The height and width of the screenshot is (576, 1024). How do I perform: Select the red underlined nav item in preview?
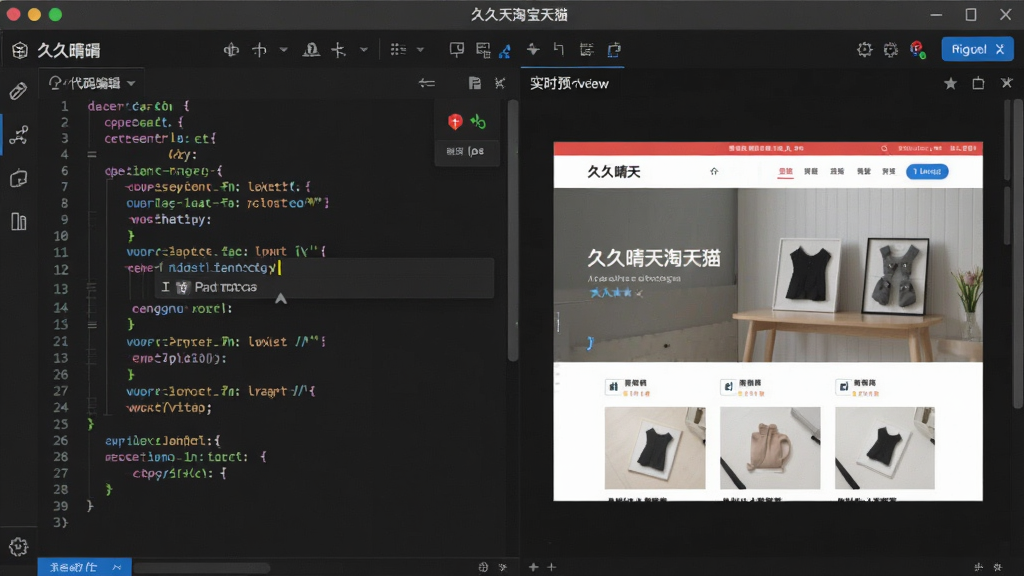[785, 172]
